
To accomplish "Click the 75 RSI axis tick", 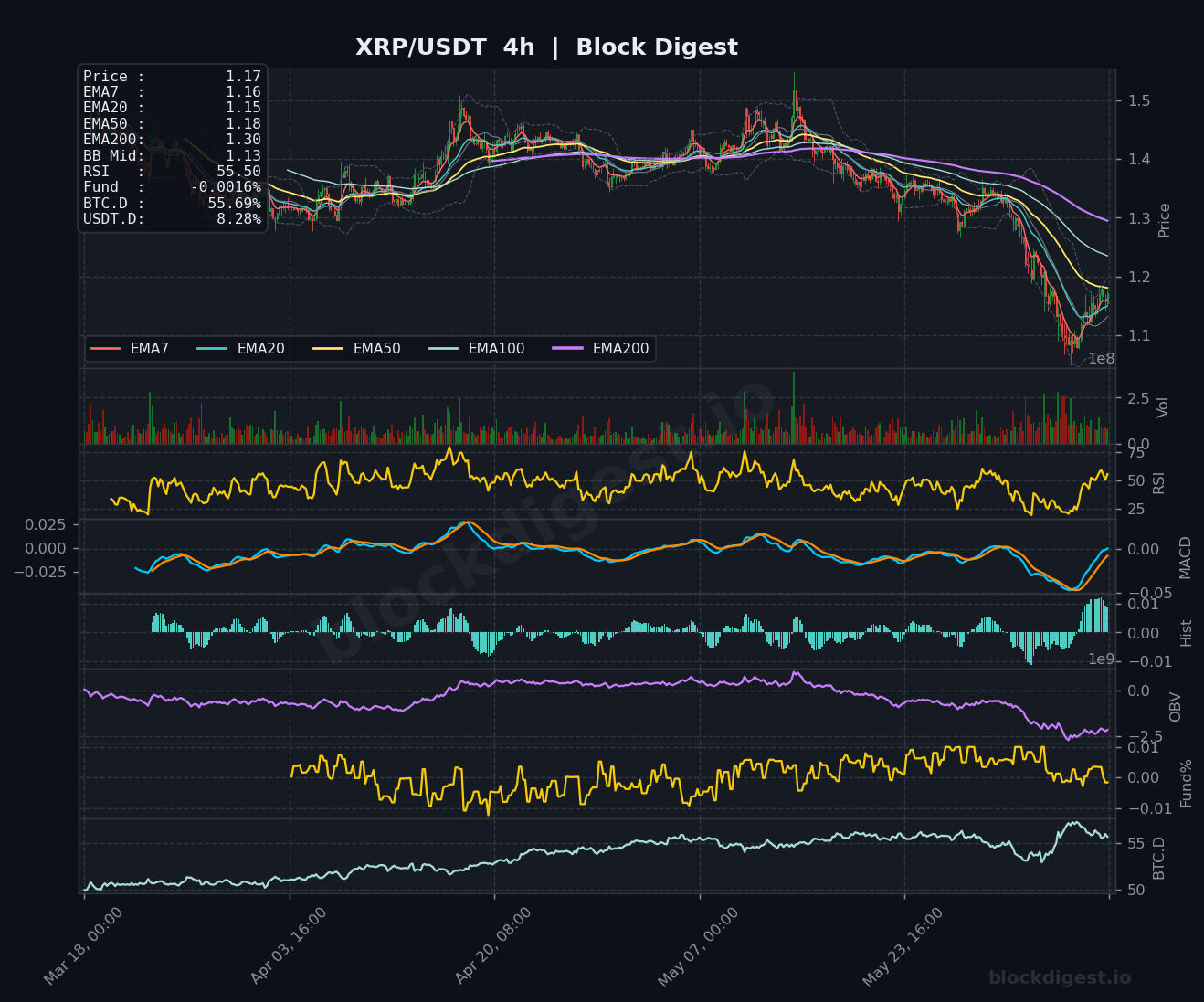I will 1136,453.
